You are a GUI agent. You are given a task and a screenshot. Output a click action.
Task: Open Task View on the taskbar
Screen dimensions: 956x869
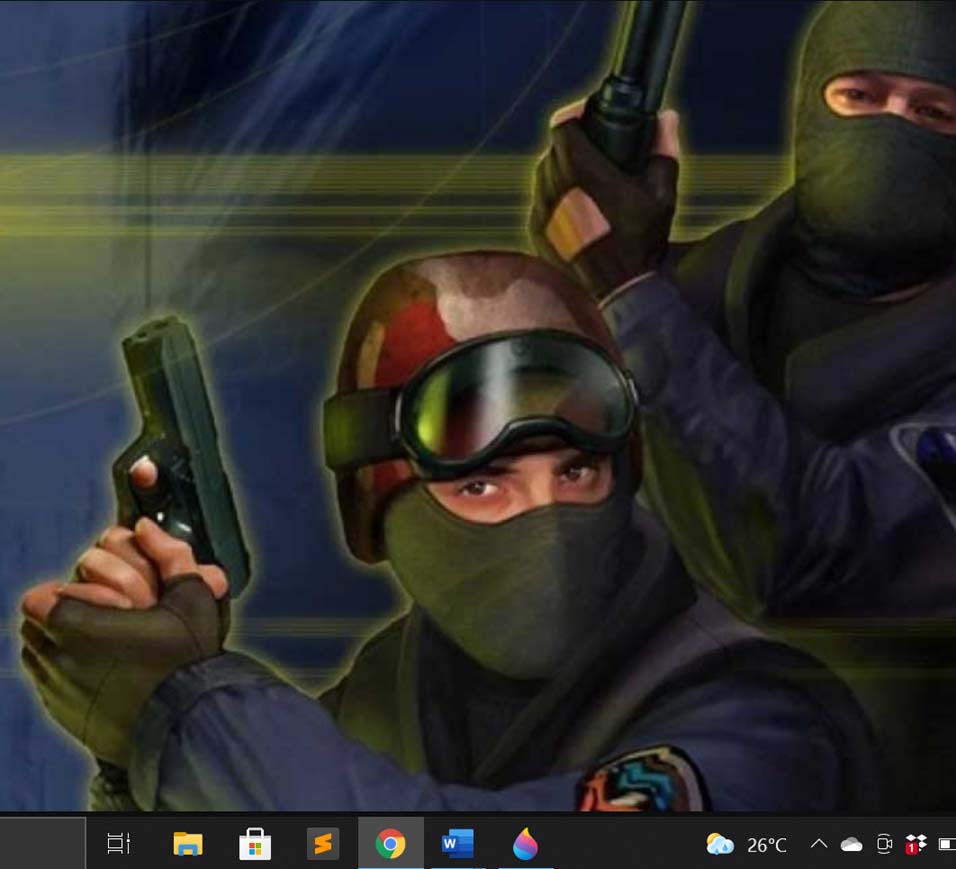tap(118, 843)
